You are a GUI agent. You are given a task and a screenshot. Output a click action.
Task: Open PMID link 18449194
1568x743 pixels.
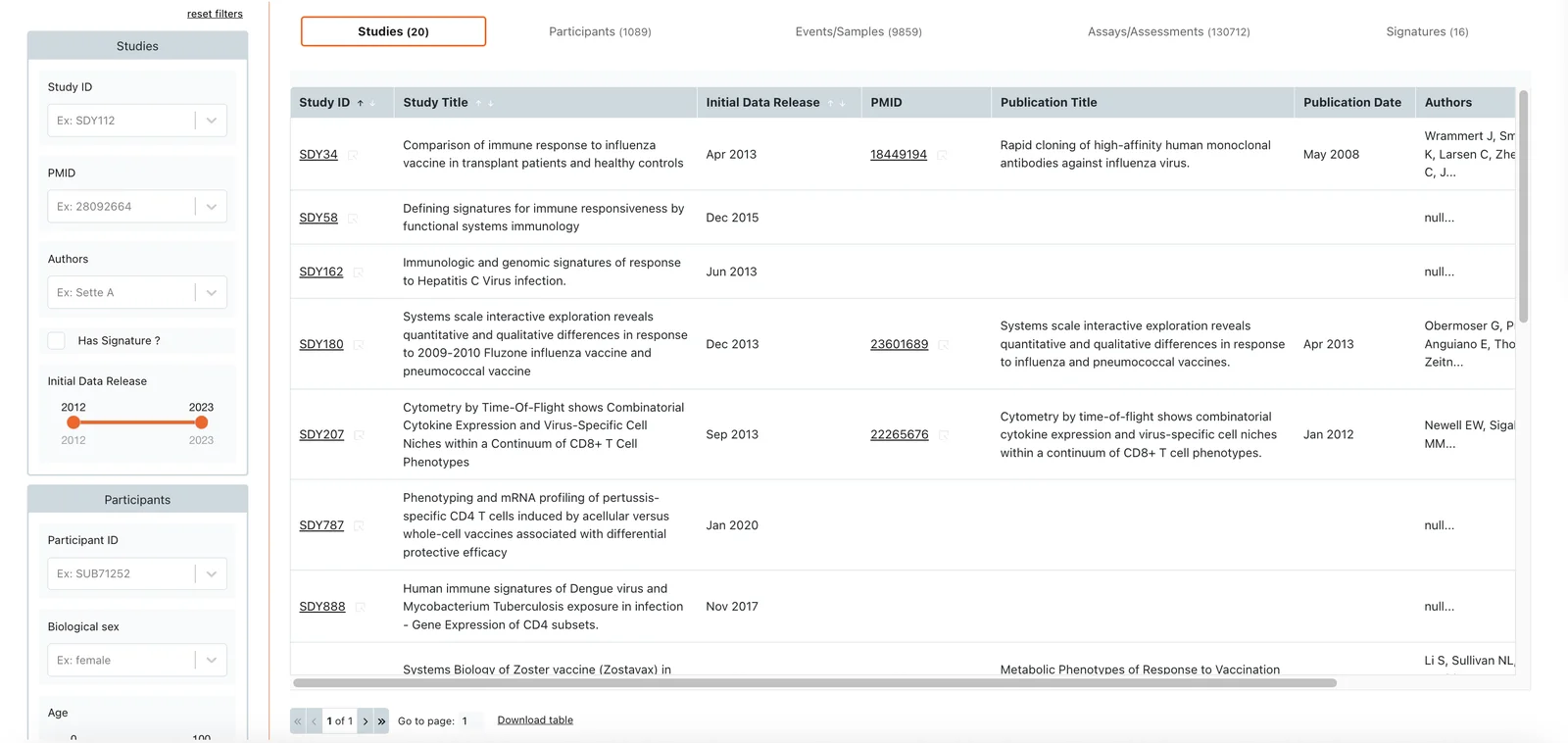point(899,155)
